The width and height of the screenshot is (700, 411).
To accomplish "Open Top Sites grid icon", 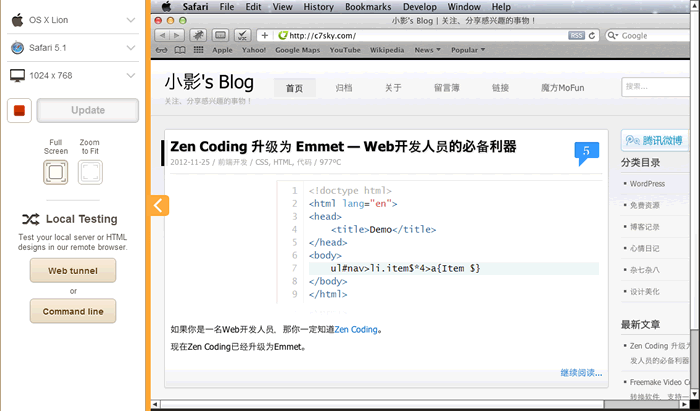I will tap(198, 50).
